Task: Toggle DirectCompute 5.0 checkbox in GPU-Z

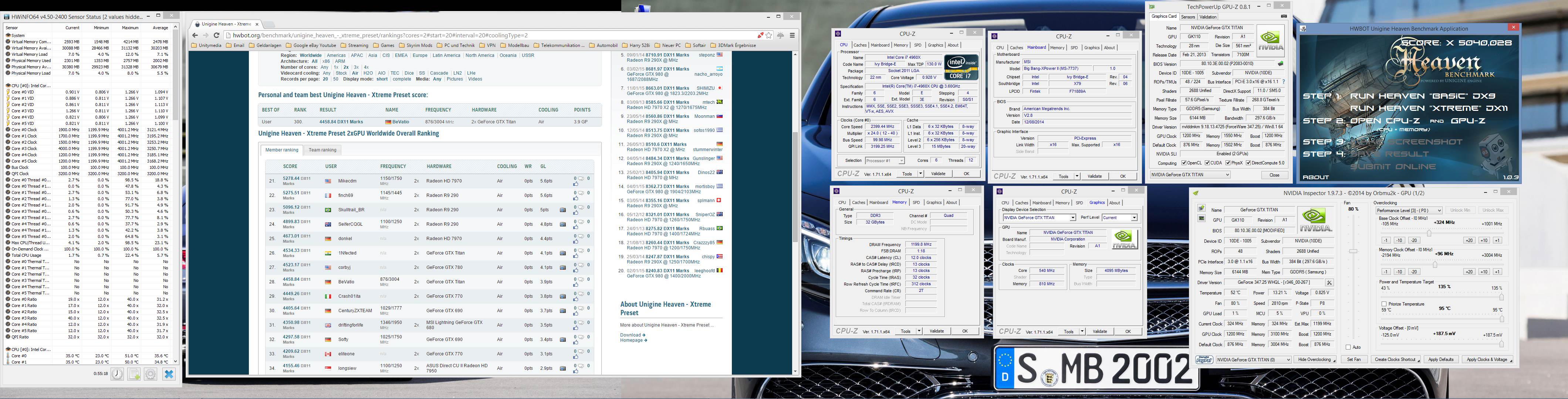Action: click(x=1248, y=163)
